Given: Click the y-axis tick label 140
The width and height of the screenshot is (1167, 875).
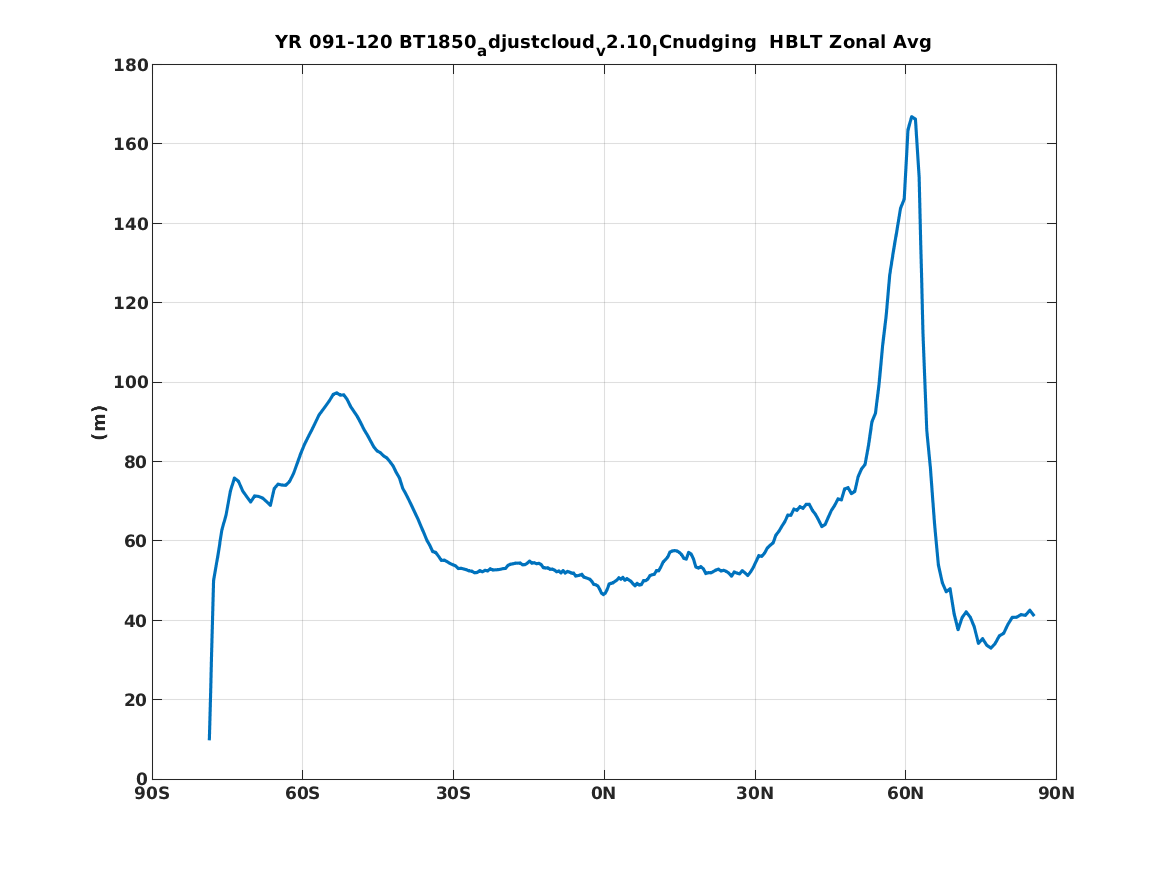Looking at the screenshot, I should tap(130, 223).
